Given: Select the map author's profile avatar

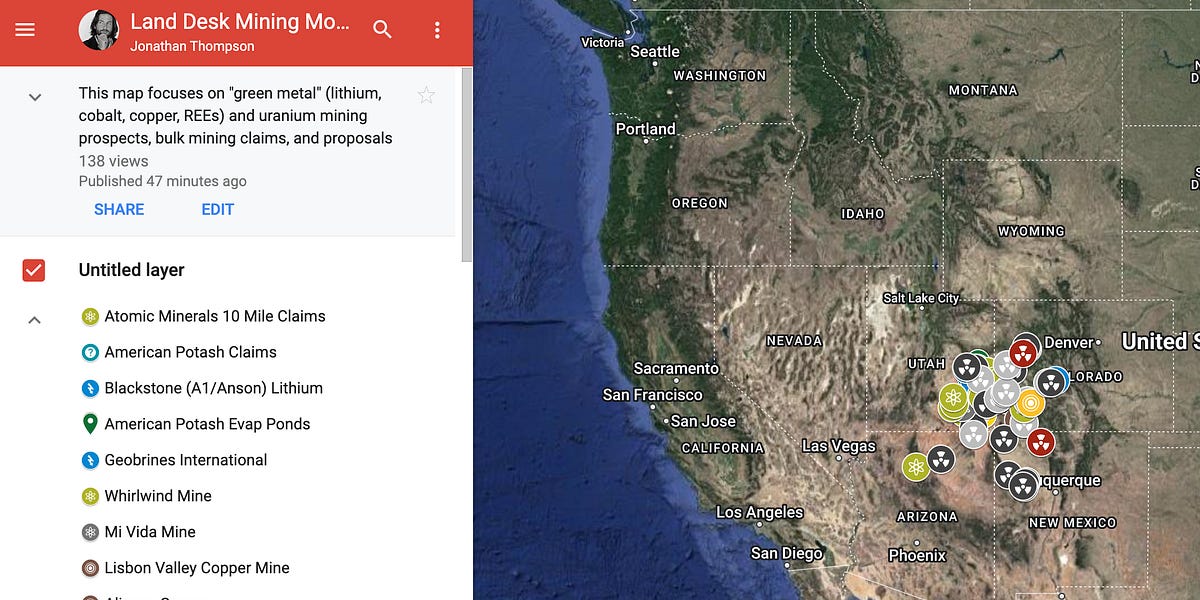Looking at the screenshot, I should (97, 30).
